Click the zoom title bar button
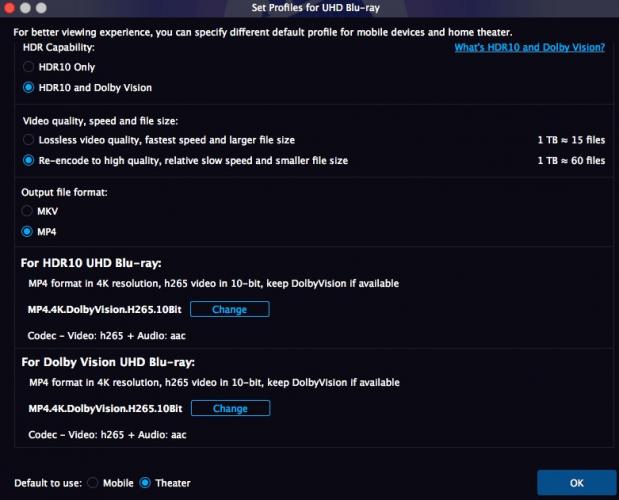Image resolution: width=619 pixels, height=500 pixels. coord(41,7)
